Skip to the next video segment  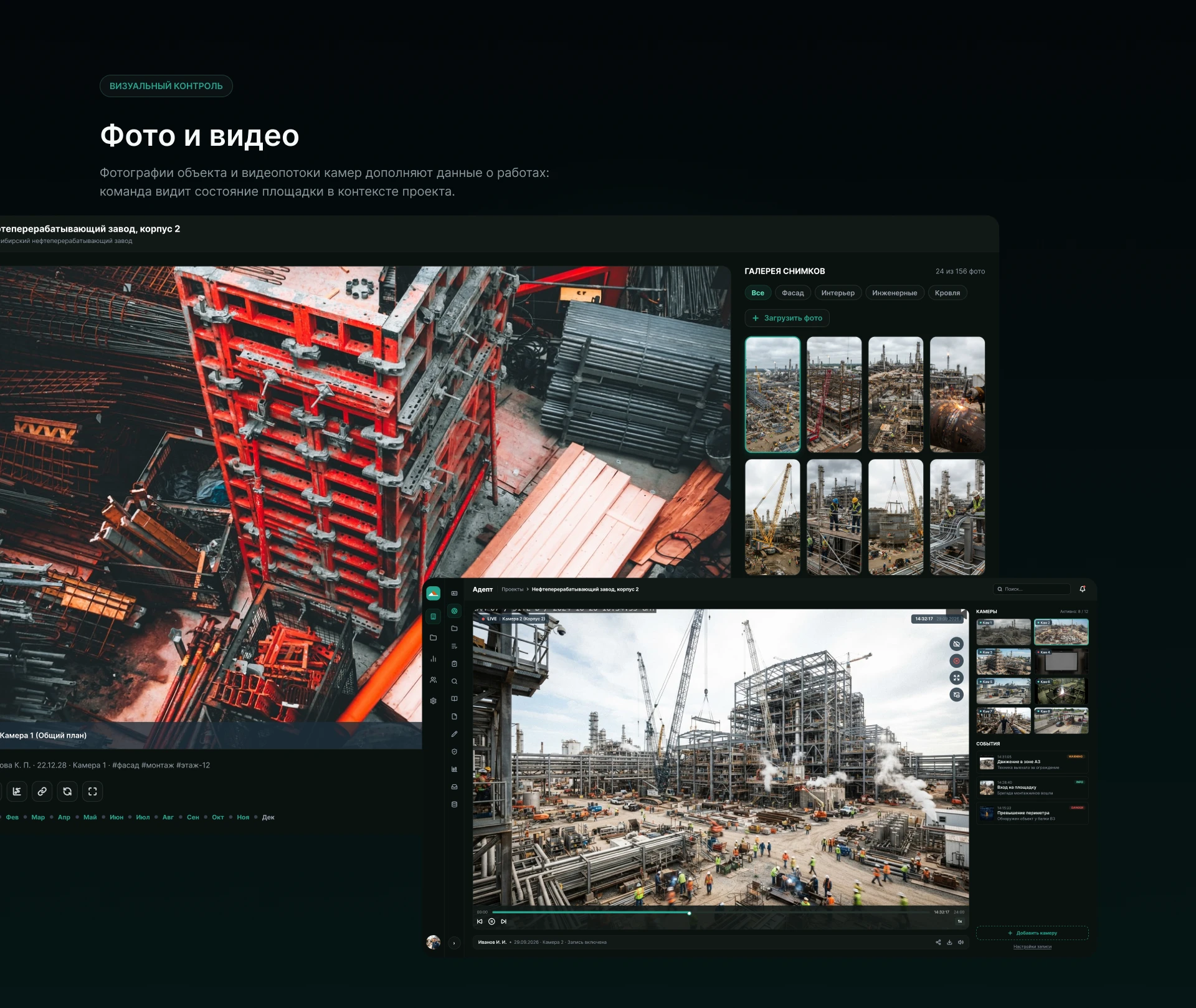(x=503, y=921)
